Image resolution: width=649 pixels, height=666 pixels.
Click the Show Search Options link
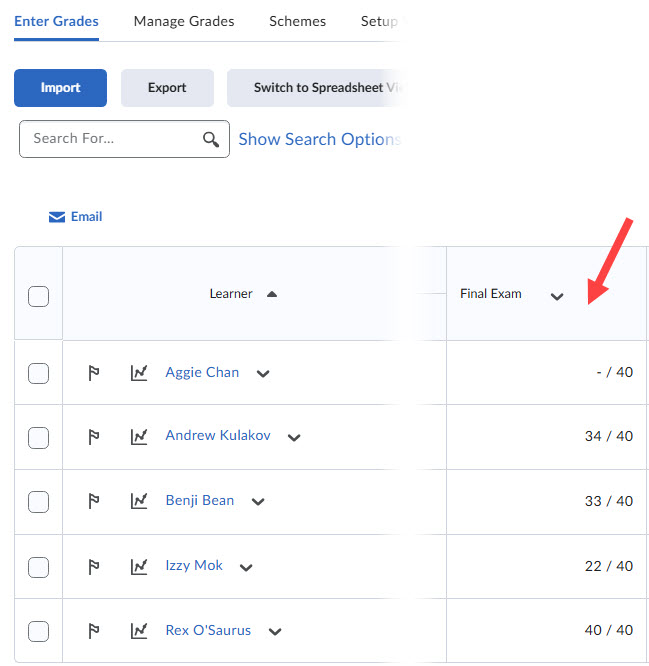pyautogui.click(x=318, y=139)
